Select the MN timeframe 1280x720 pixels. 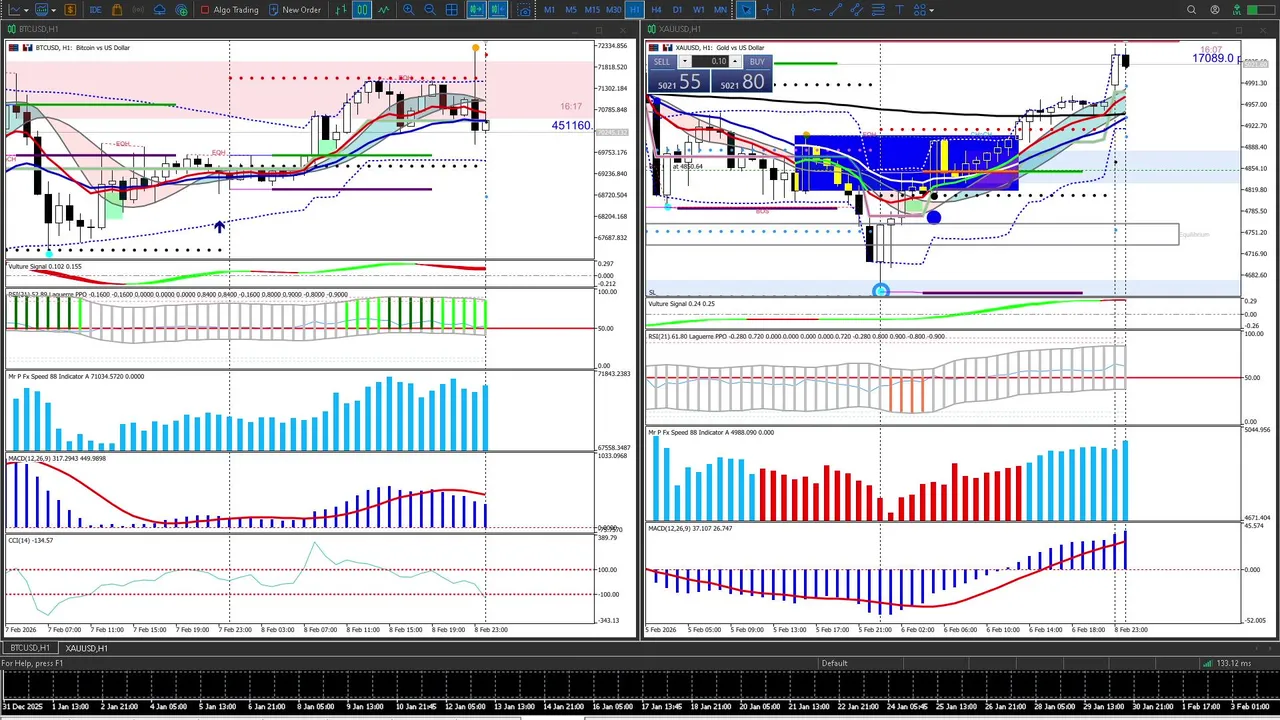click(x=720, y=10)
